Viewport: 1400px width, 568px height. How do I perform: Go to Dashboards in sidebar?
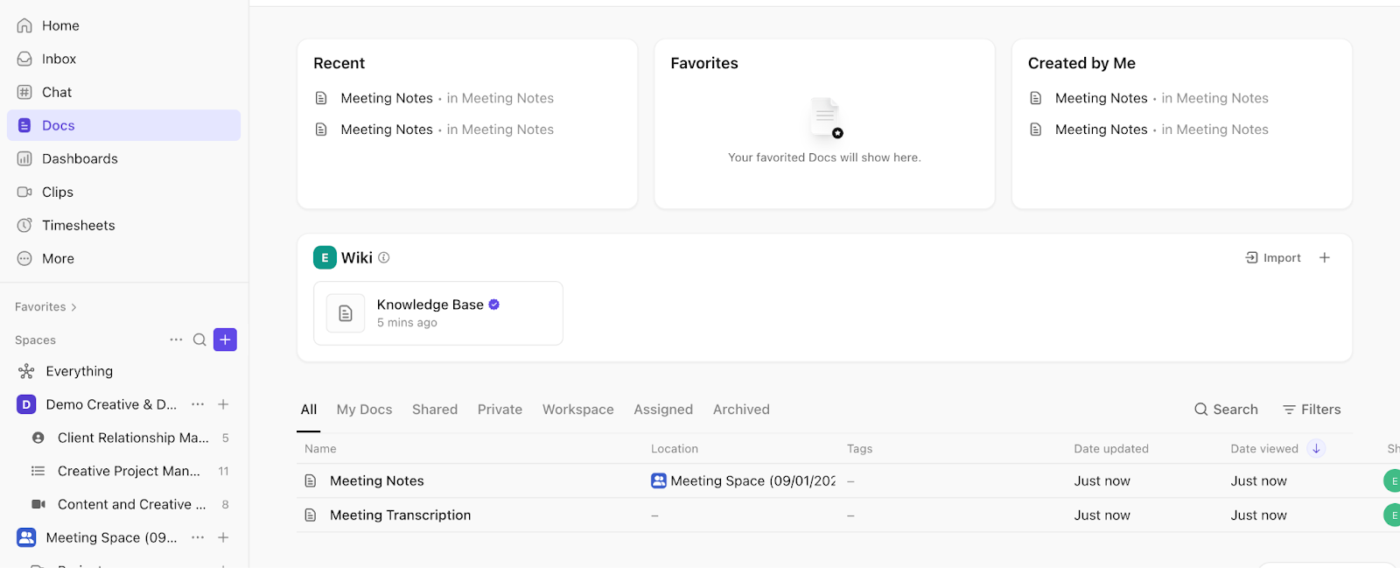pos(79,159)
